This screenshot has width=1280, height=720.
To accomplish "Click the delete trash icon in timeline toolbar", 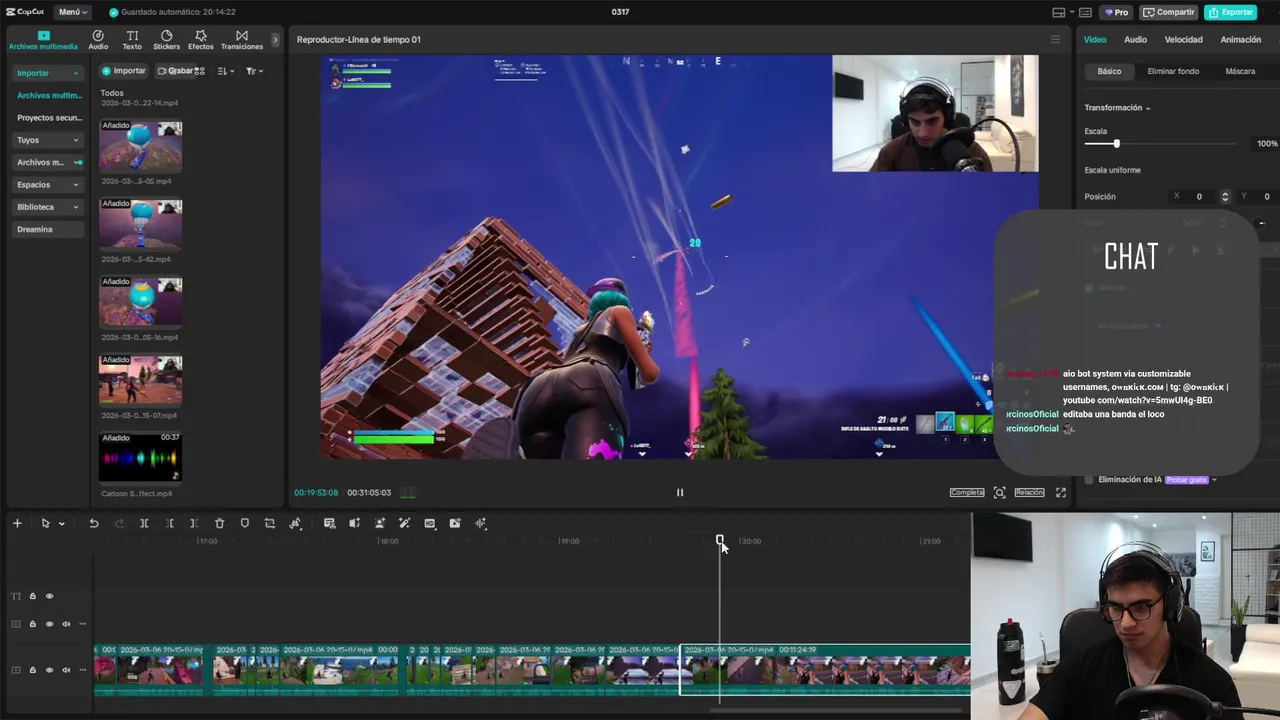I will click(219, 523).
